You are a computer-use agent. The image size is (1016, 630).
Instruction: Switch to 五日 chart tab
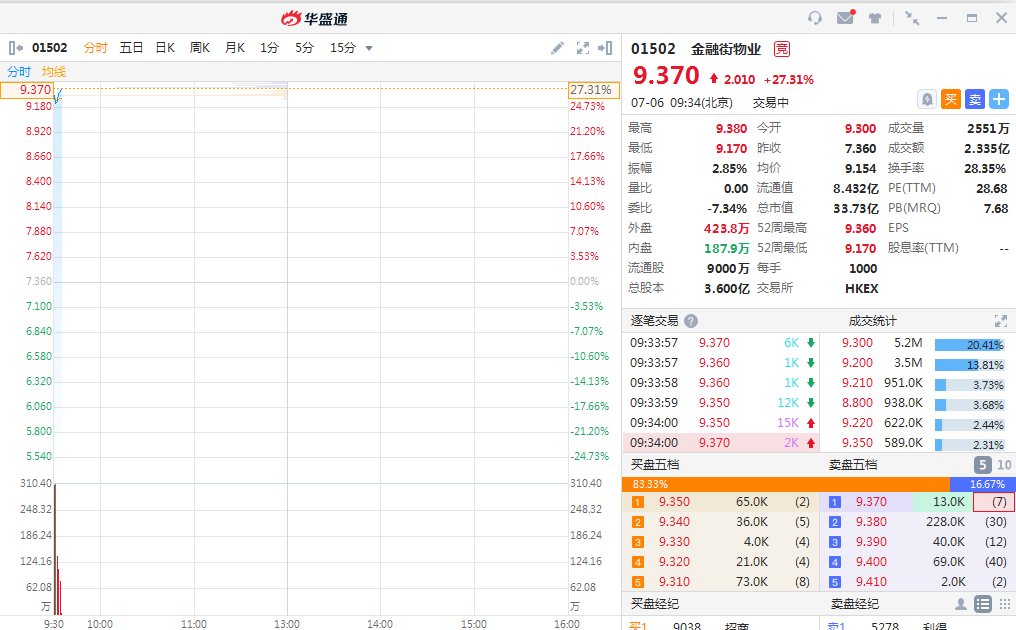click(x=131, y=48)
